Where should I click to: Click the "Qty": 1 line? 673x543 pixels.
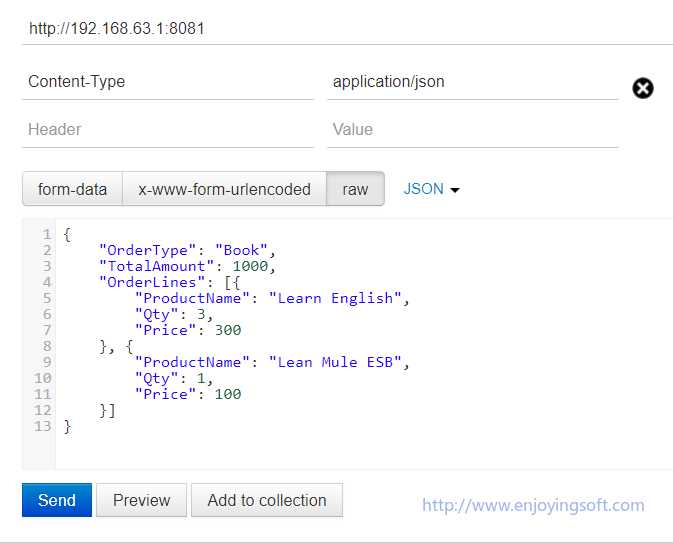click(x=174, y=378)
